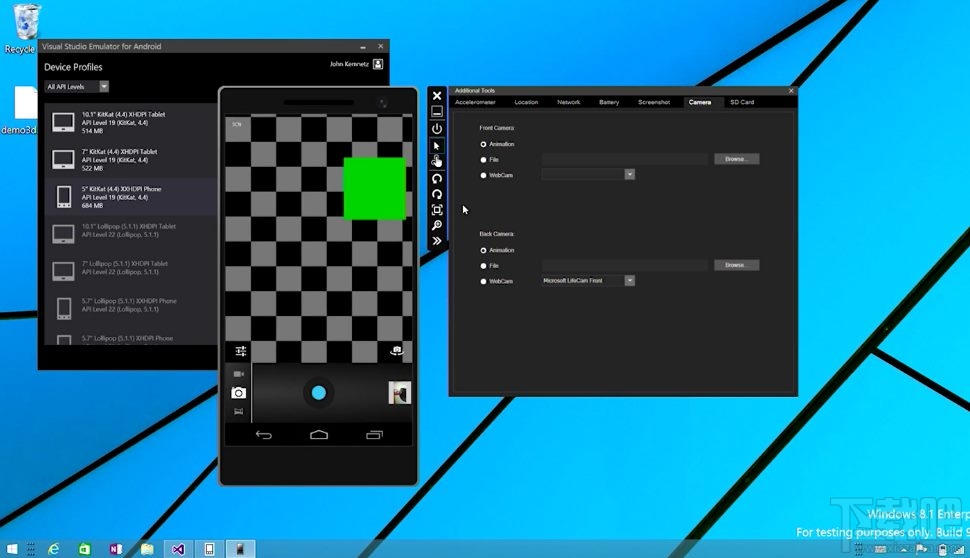
Task: Click Front Camera file path field
Action: (x=625, y=159)
